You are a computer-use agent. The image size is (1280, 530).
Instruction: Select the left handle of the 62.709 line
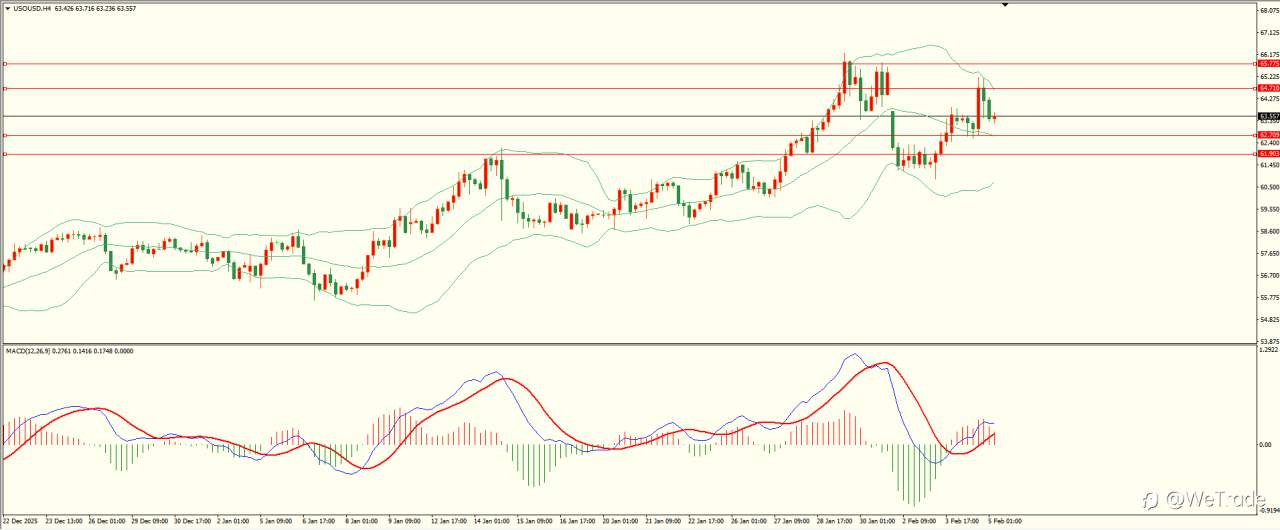click(x=5, y=135)
